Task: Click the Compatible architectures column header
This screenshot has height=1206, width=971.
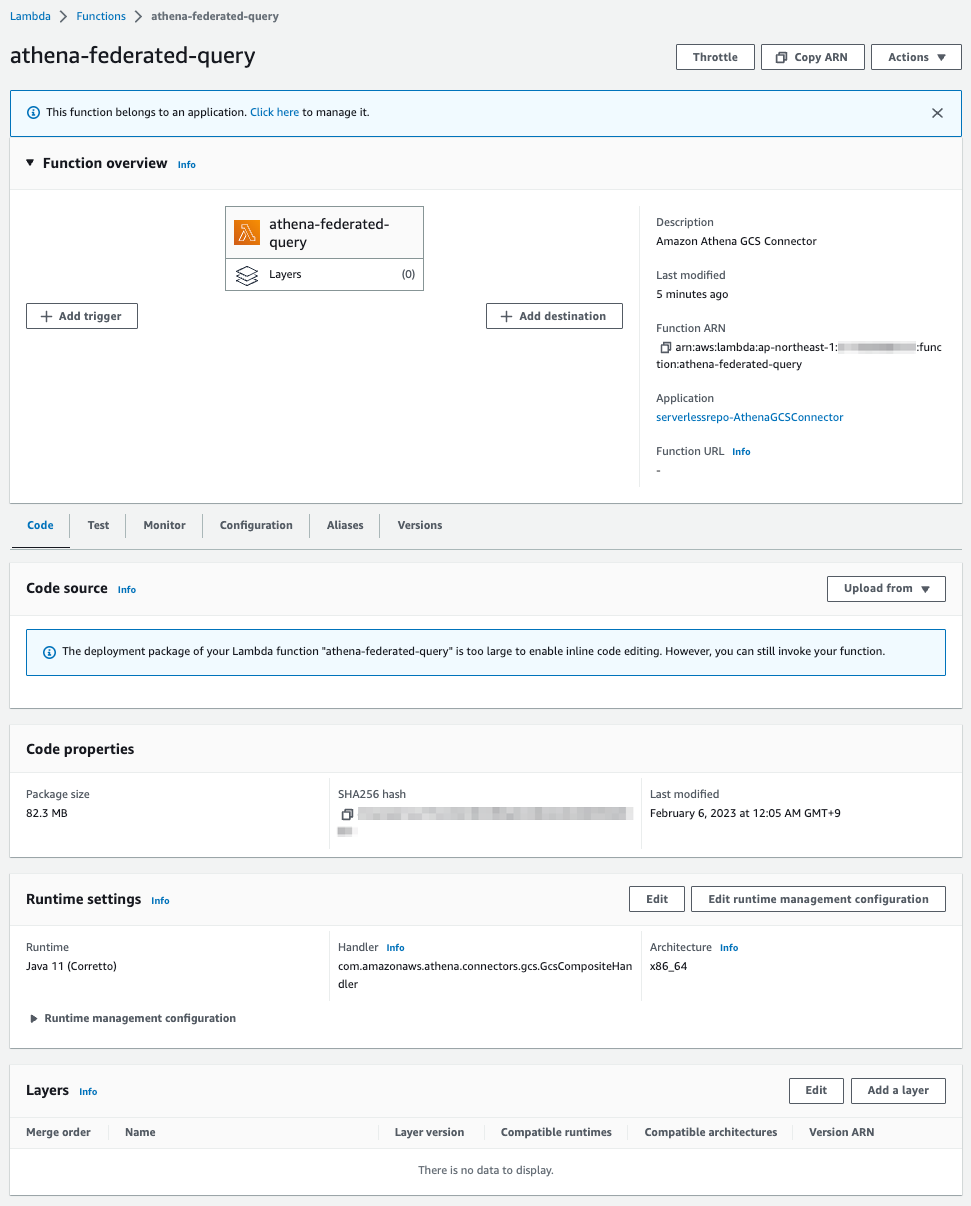Action: pos(710,1132)
